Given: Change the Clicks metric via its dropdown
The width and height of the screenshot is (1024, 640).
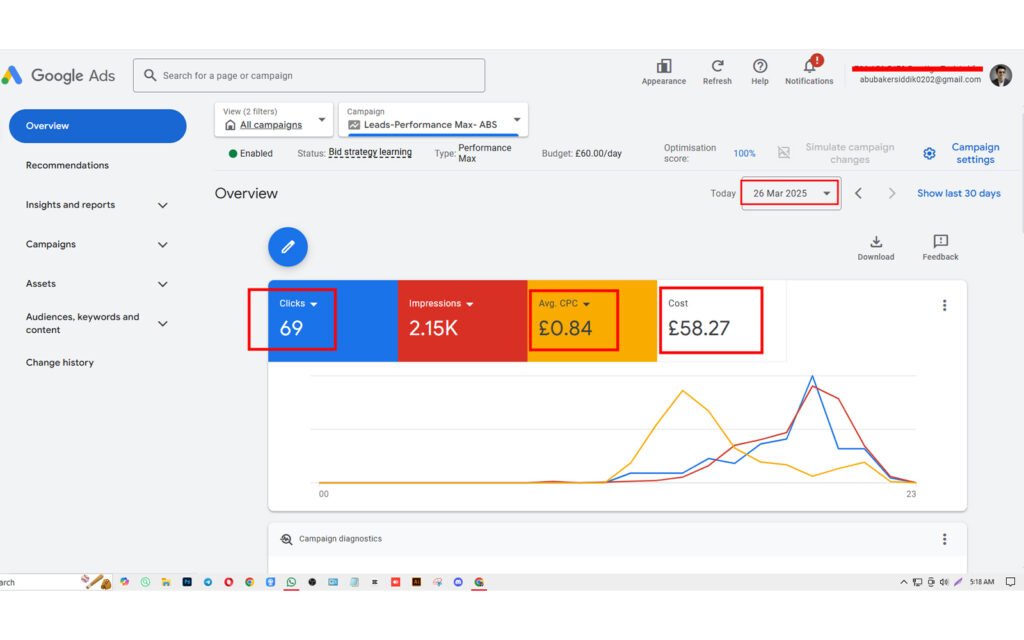Looking at the screenshot, I should click(x=313, y=304).
